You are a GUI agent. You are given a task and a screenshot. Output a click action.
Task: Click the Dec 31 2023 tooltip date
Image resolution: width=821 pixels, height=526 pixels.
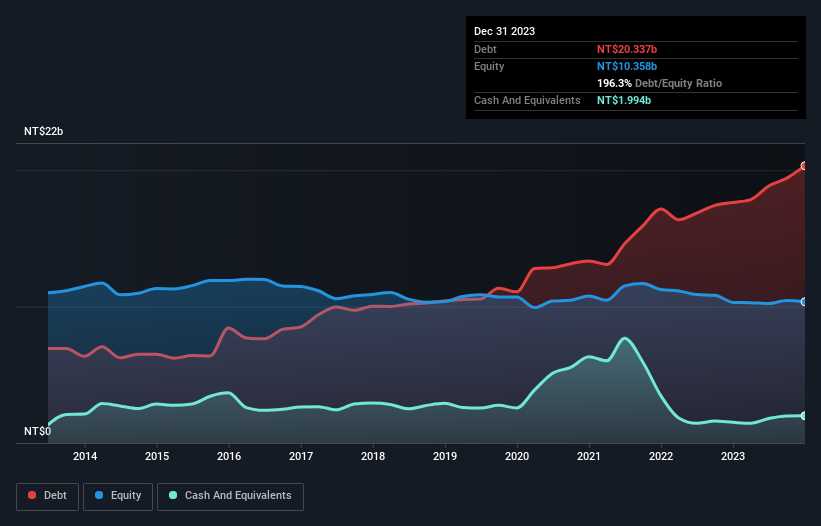tap(504, 31)
